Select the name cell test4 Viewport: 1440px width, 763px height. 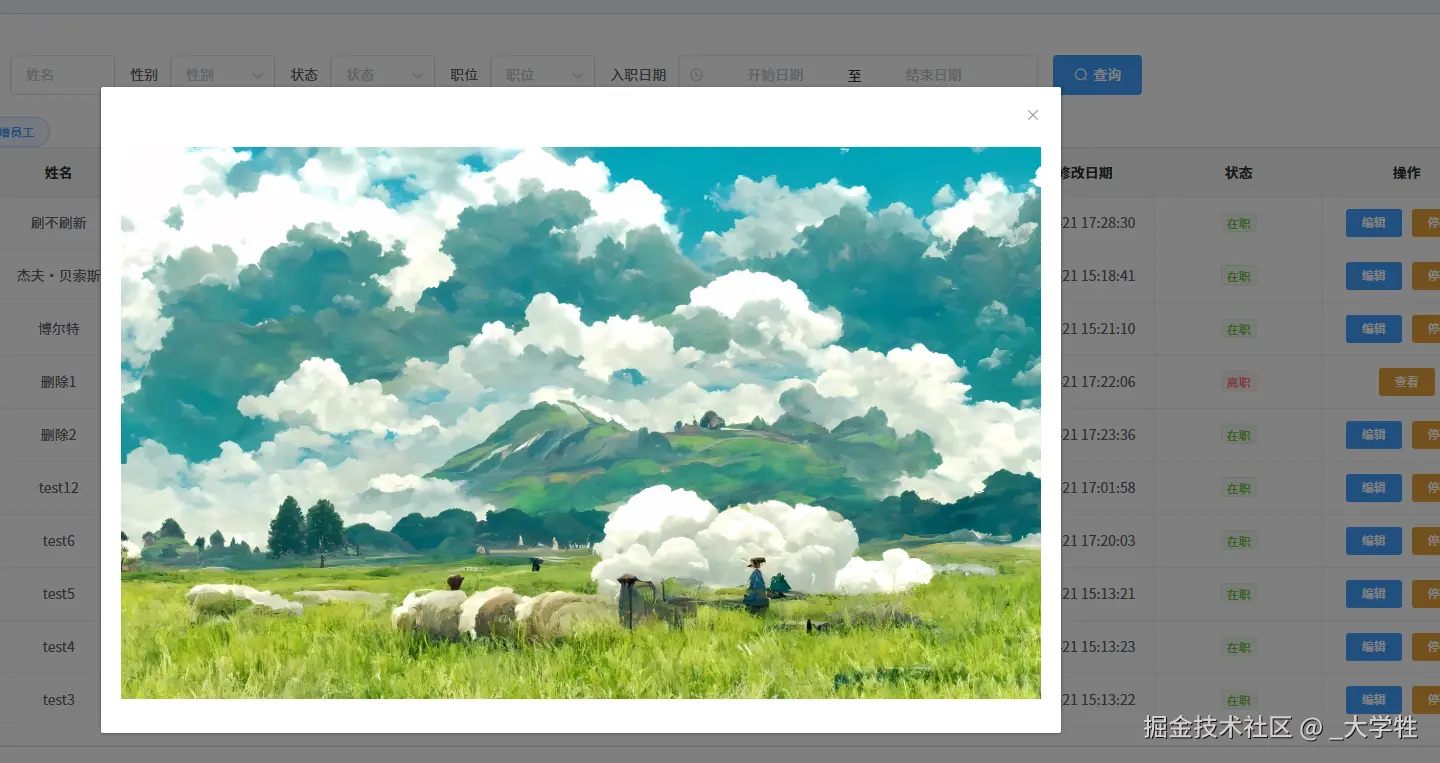click(x=59, y=647)
